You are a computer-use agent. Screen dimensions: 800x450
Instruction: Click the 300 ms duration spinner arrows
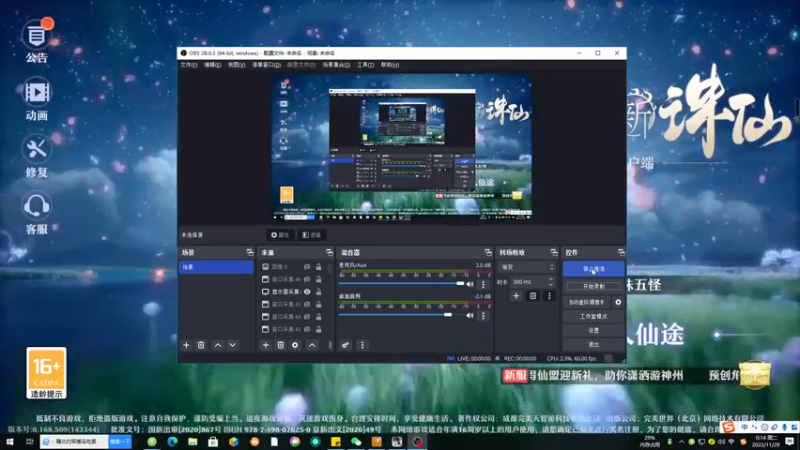point(551,282)
